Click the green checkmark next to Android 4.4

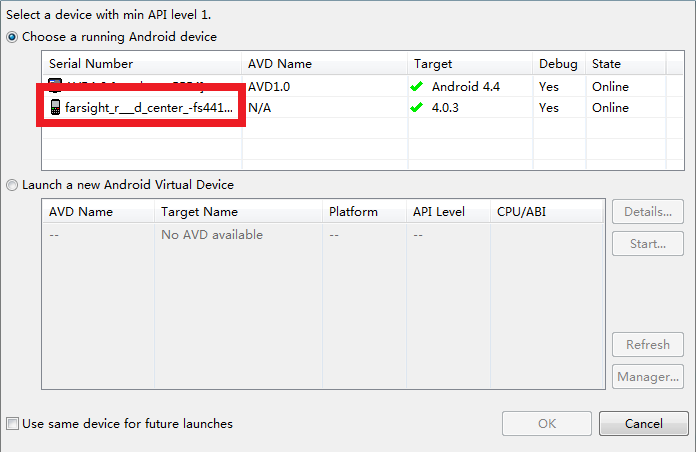[417, 87]
